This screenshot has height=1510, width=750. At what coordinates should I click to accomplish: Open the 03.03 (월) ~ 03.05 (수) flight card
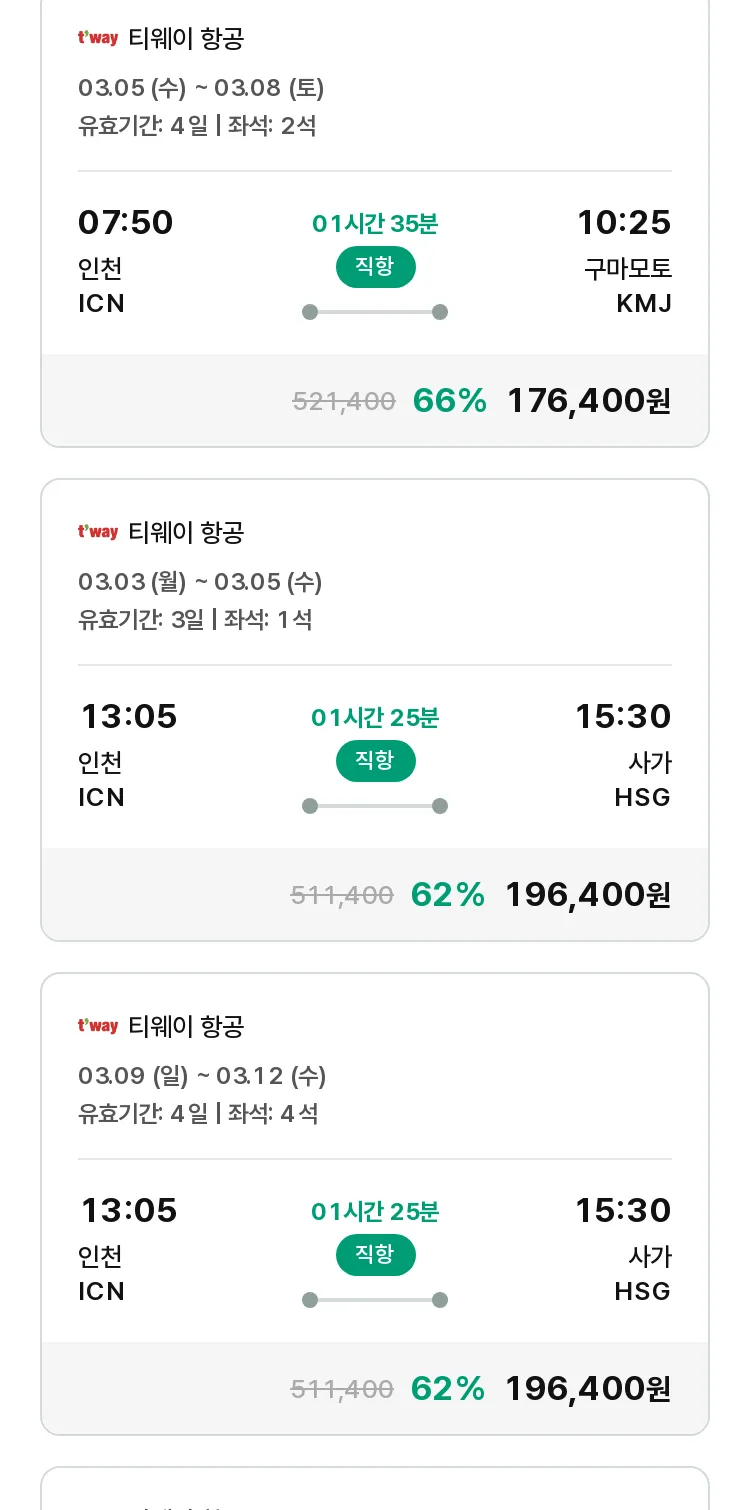click(x=375, y=710)
